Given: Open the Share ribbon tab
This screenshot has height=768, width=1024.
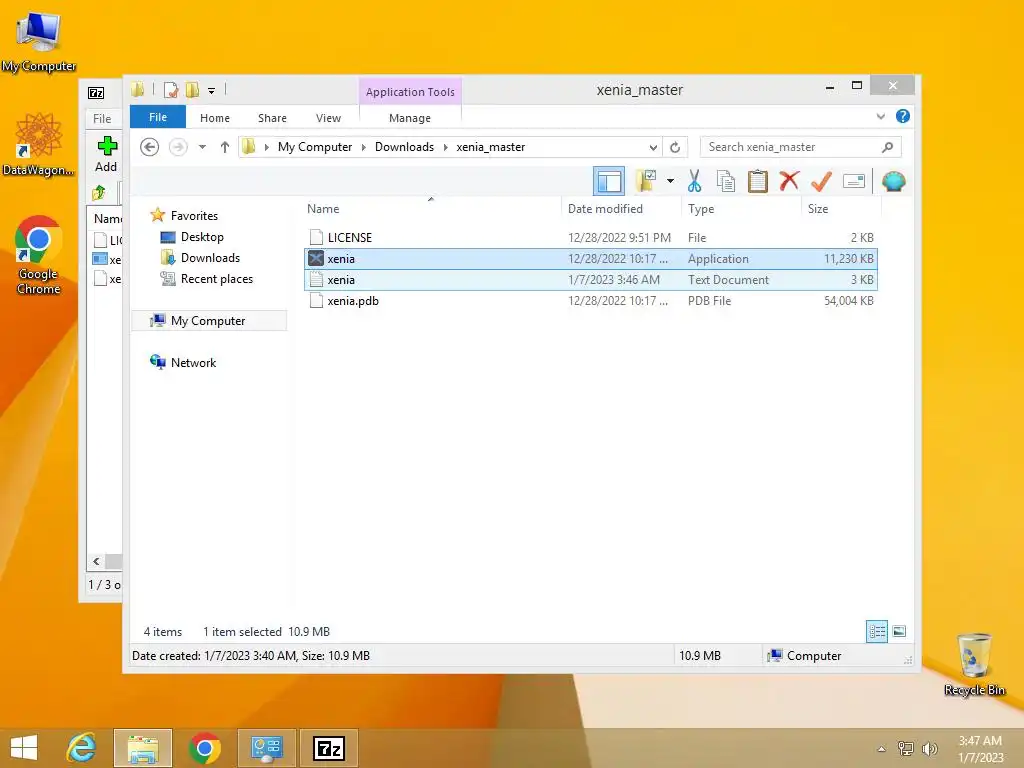Looking at the screenshot, I should point(272,118).
